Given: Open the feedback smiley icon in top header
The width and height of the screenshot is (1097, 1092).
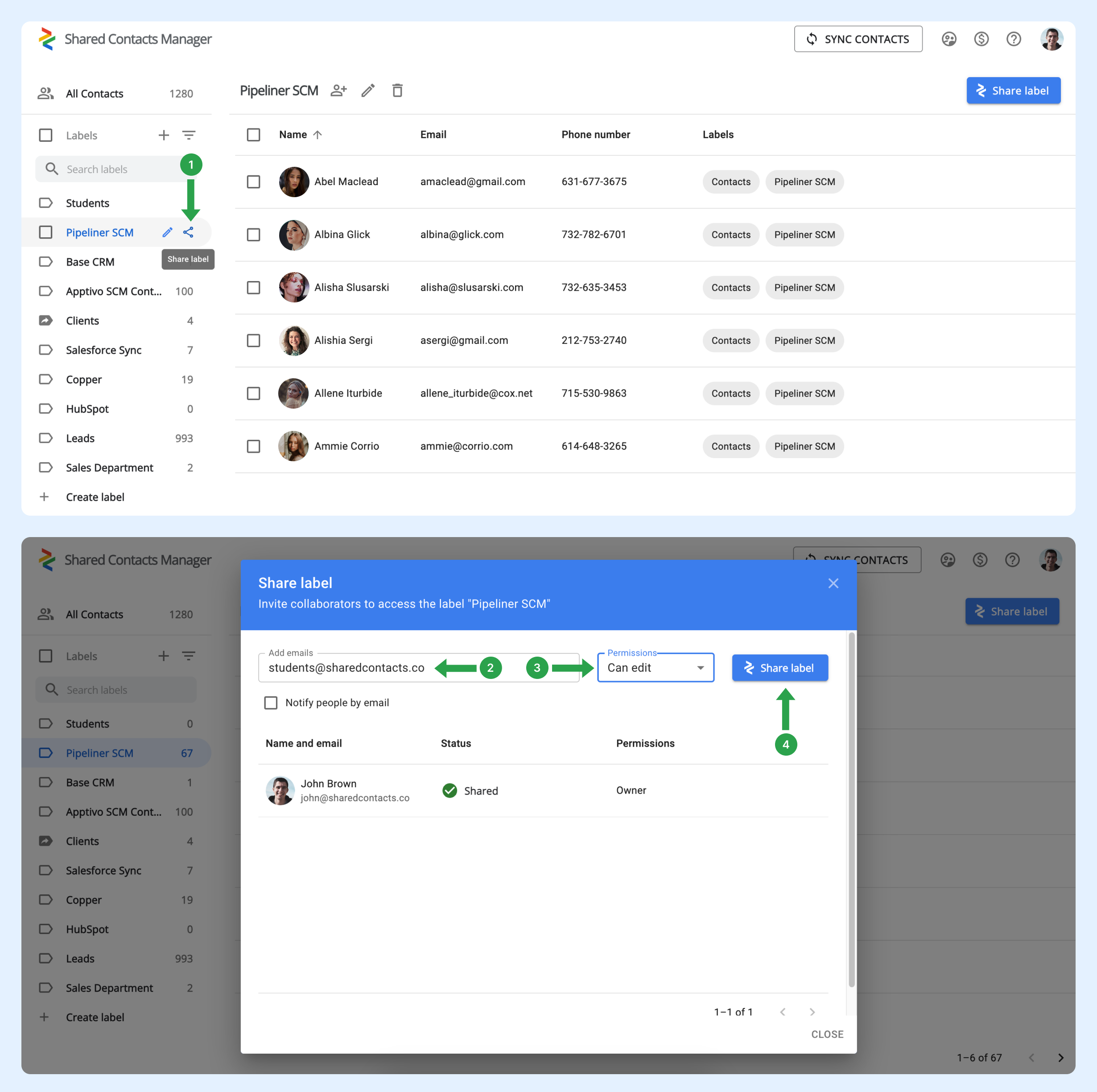Looking at the screenshot, I should [949, 39].
